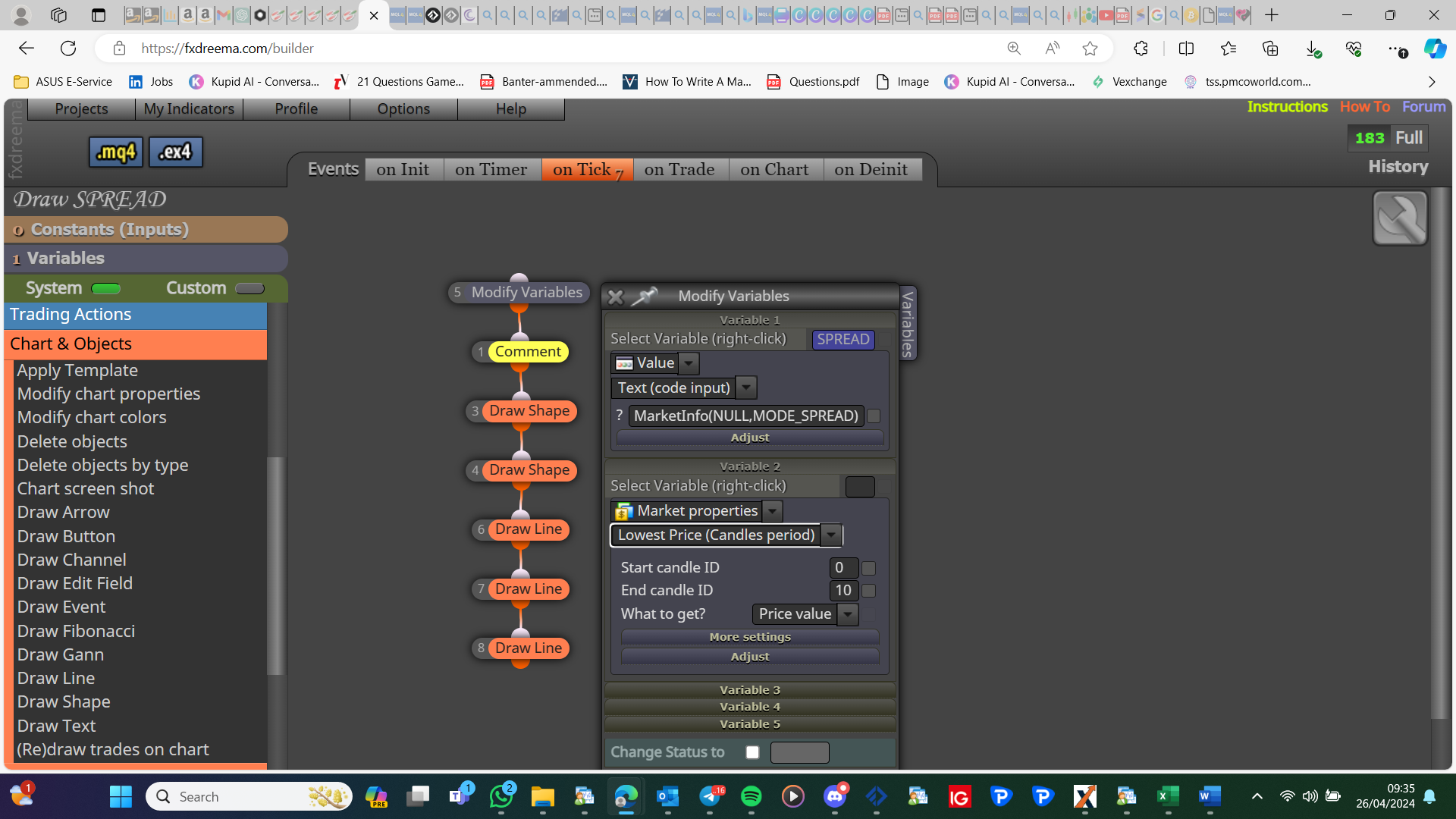Image resolution: width=1456 pixels, height=819 pixels.
Task: Open Edge split screen icon
Action: 1186,49
